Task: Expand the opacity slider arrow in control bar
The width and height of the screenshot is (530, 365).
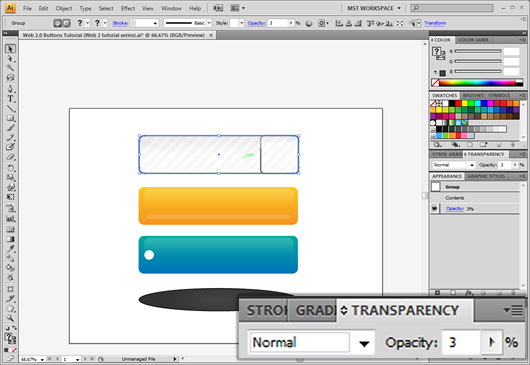Action: [291, 23]
